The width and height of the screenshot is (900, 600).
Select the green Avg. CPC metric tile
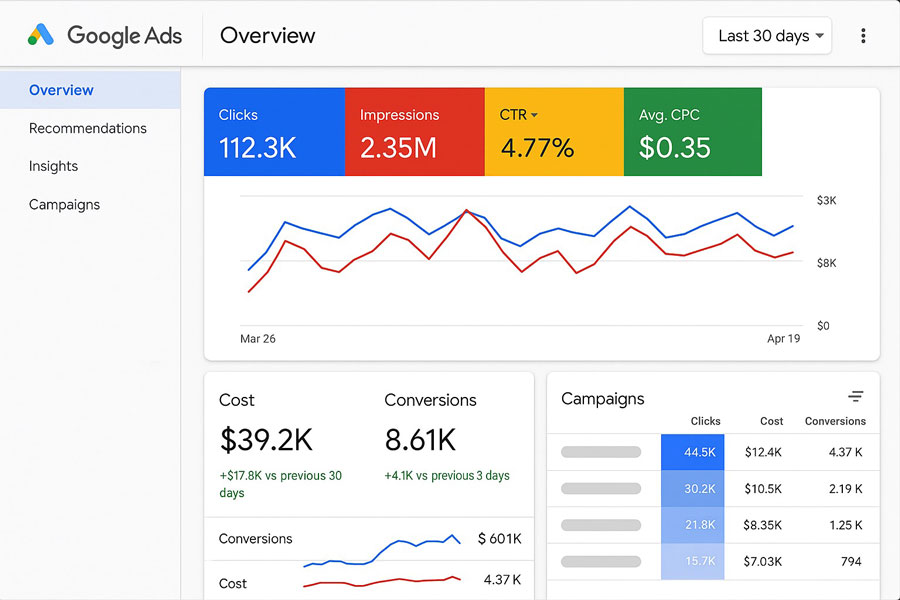pyautogui.click(x=692, y=132)
